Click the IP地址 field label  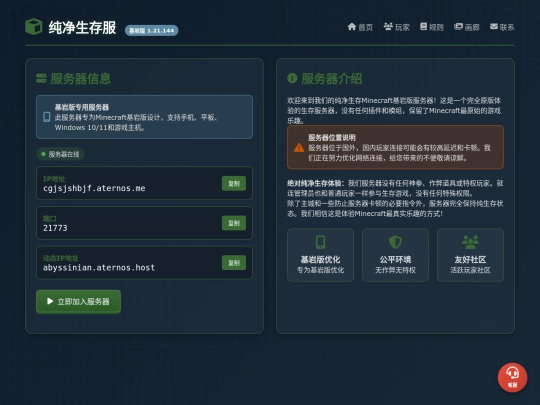click(x=54, y=179)
